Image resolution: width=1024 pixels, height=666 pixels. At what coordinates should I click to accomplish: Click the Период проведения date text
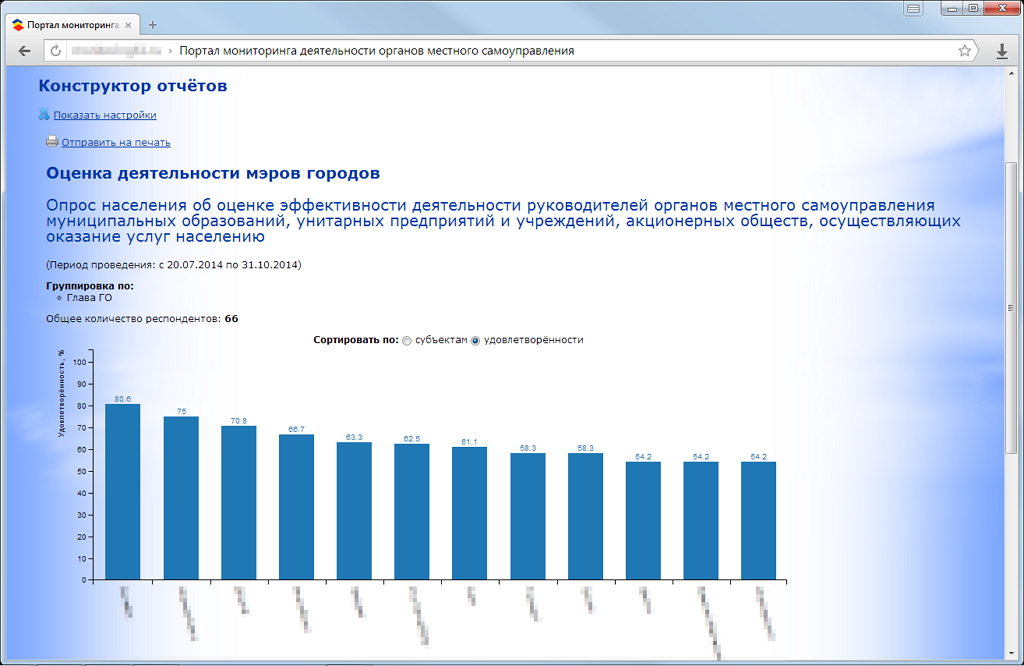(x=174, y=265)
